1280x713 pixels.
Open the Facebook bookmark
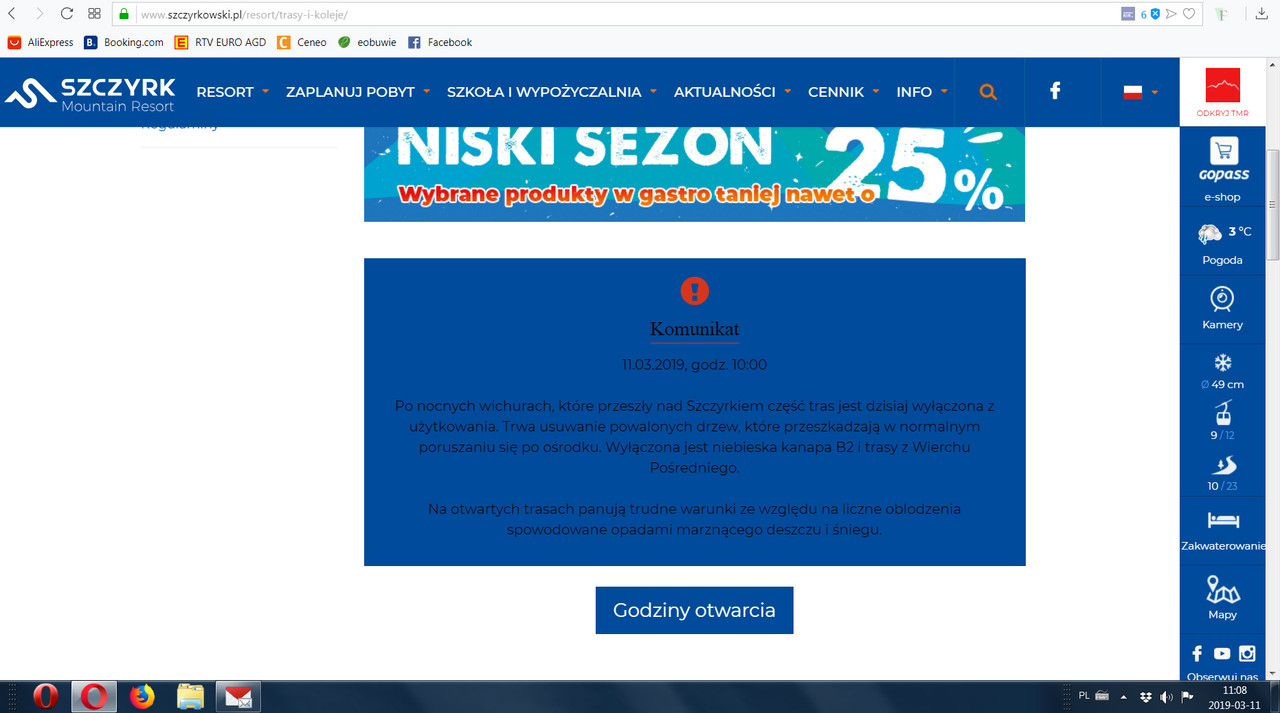pos(440,42)
